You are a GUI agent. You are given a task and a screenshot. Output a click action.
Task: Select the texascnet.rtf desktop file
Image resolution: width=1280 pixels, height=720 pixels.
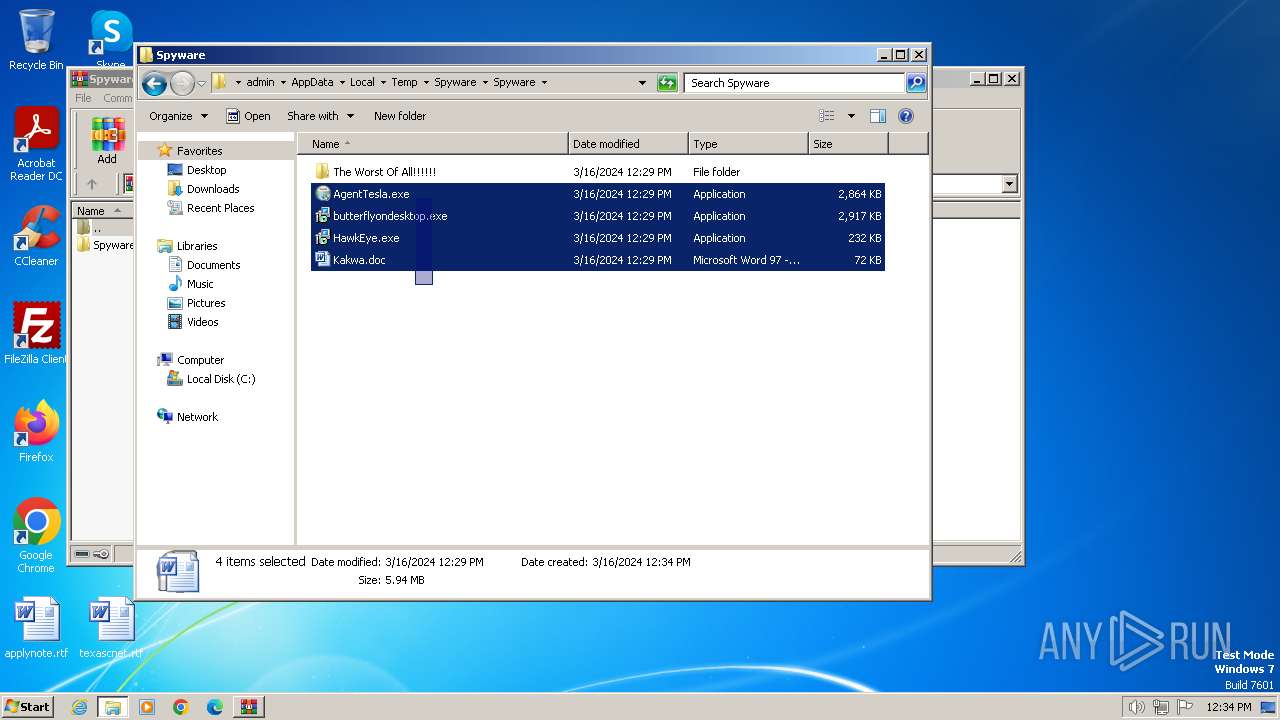(111, 628)
